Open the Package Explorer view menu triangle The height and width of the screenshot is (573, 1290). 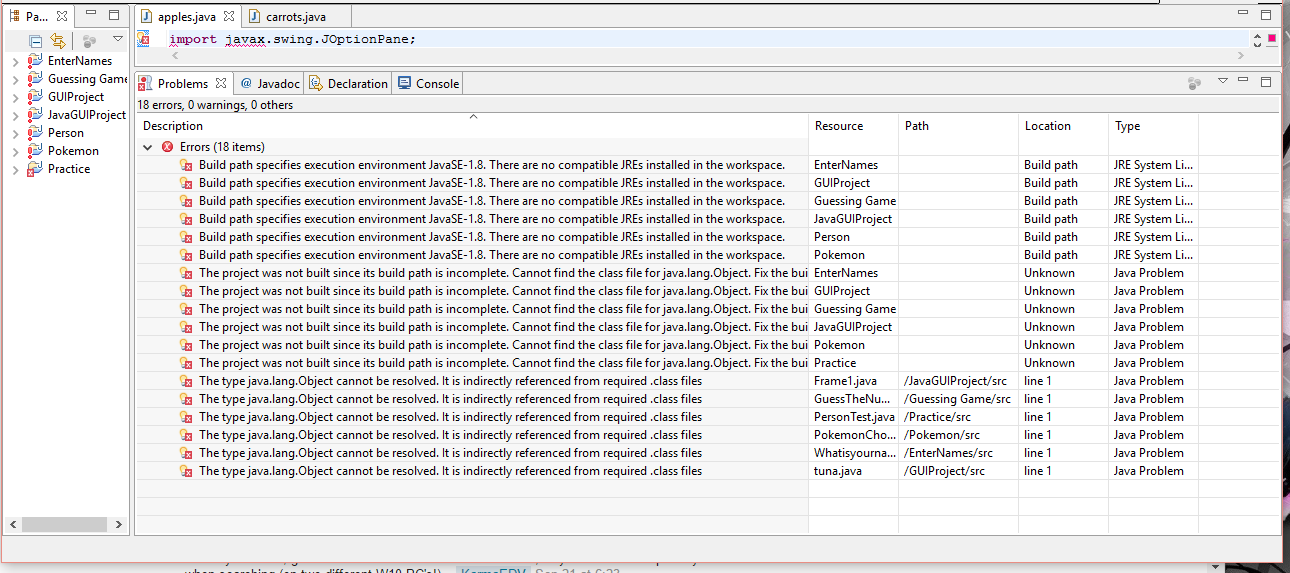pos(118,40)
